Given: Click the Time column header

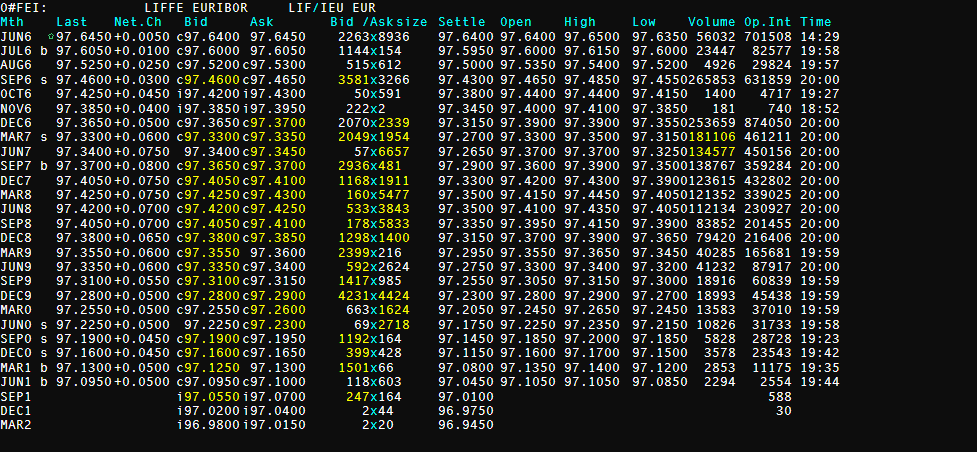Looking at the screenshot, I should (x=815, y=22).
